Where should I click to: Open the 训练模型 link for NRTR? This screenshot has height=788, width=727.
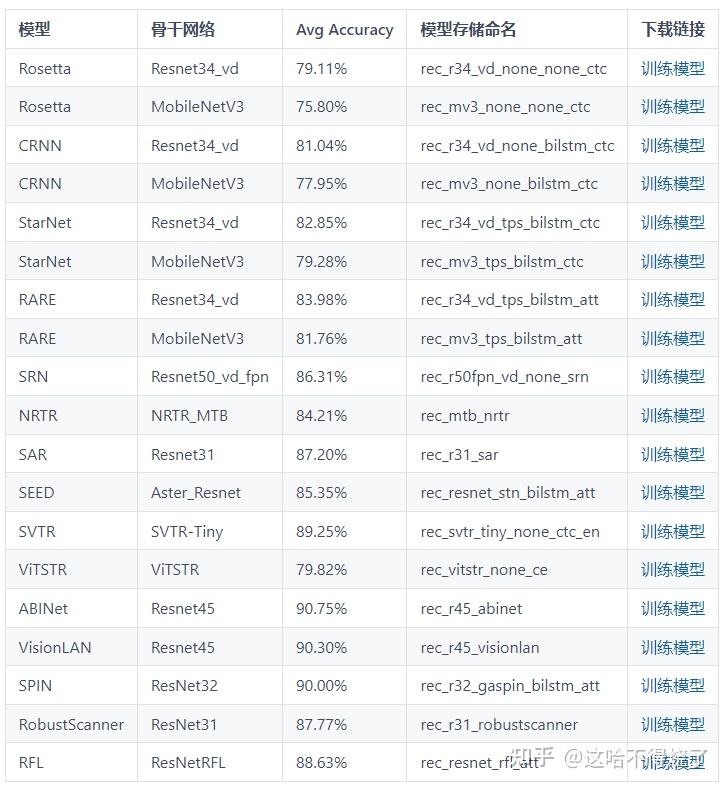pyautogui.click(x=672, y=415)
